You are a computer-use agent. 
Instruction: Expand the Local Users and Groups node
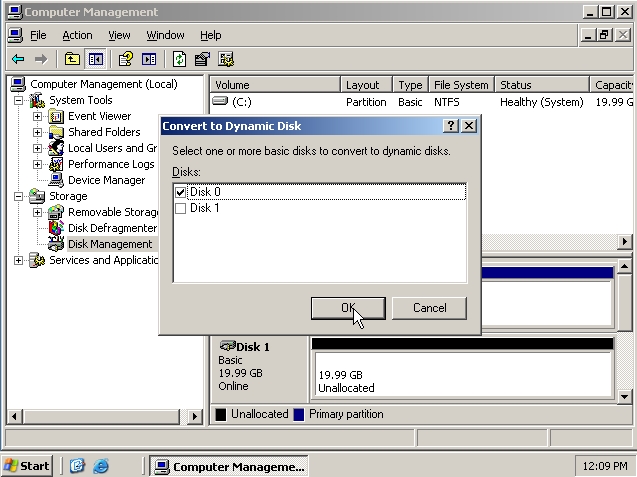tap(37, 148)
